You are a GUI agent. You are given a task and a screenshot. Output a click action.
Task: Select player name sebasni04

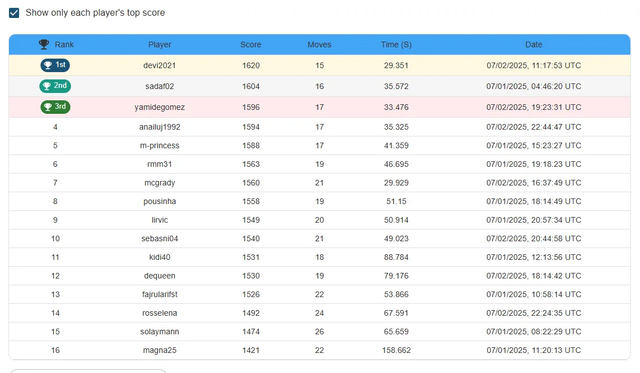pos(160,238)
